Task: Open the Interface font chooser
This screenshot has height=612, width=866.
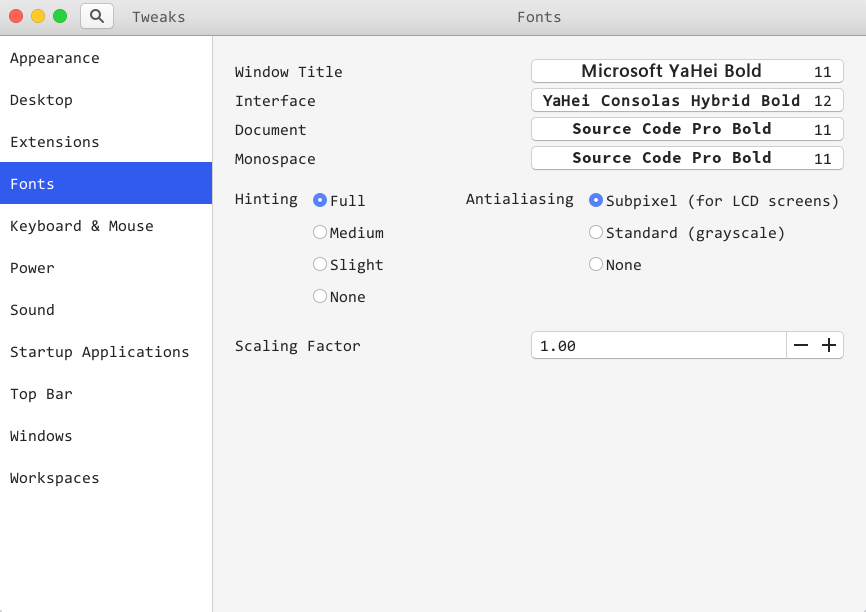Action: (x=687, y=101)
